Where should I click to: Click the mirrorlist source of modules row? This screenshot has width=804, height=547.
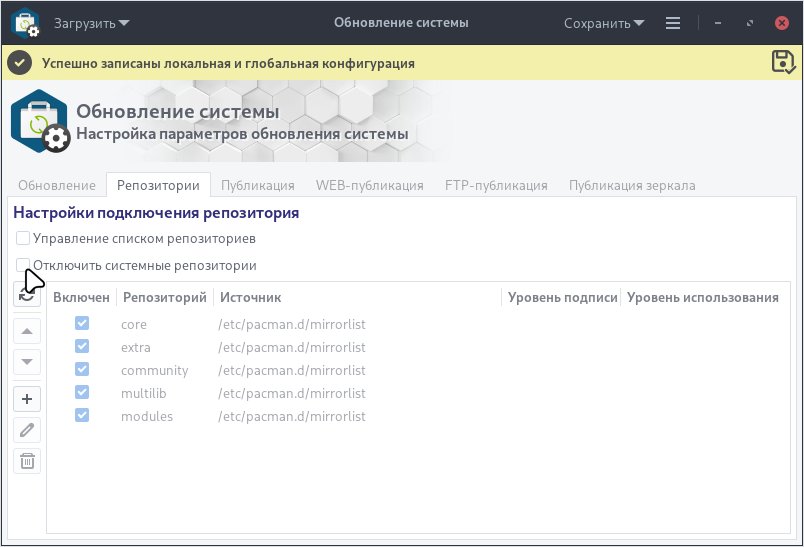(x=292, y=416)
